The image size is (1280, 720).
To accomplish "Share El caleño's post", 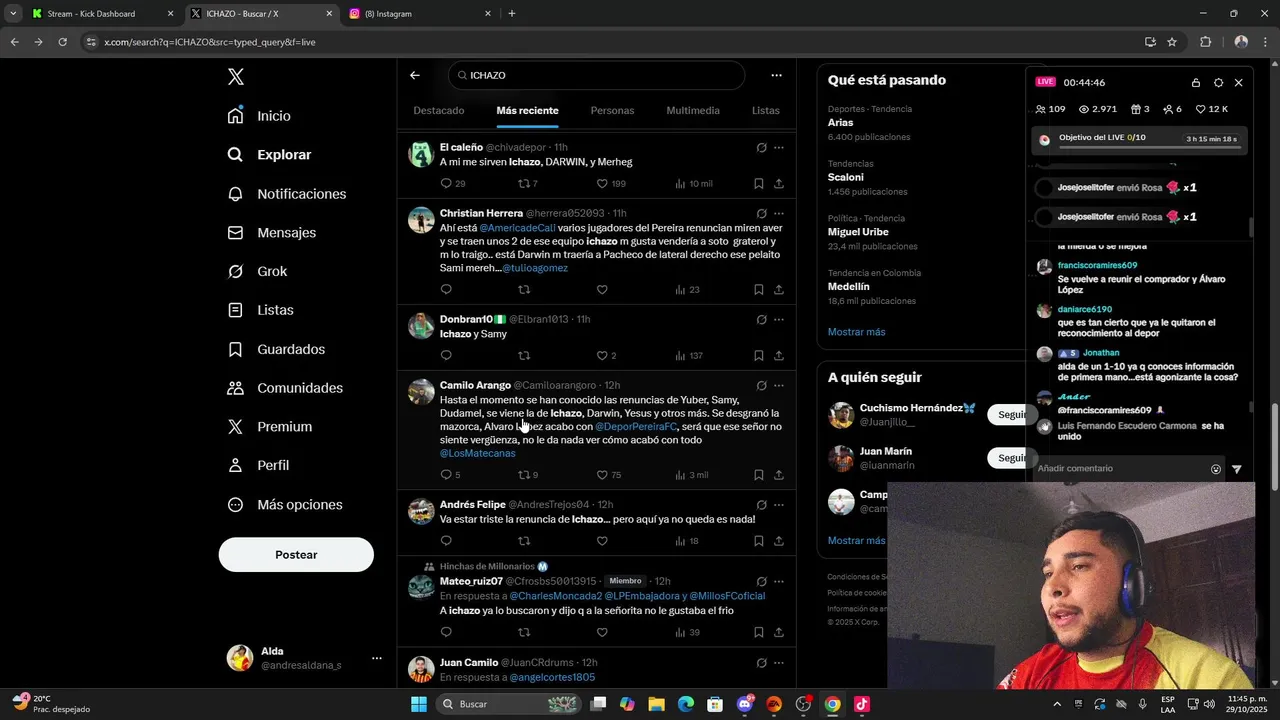I will 779,184.
